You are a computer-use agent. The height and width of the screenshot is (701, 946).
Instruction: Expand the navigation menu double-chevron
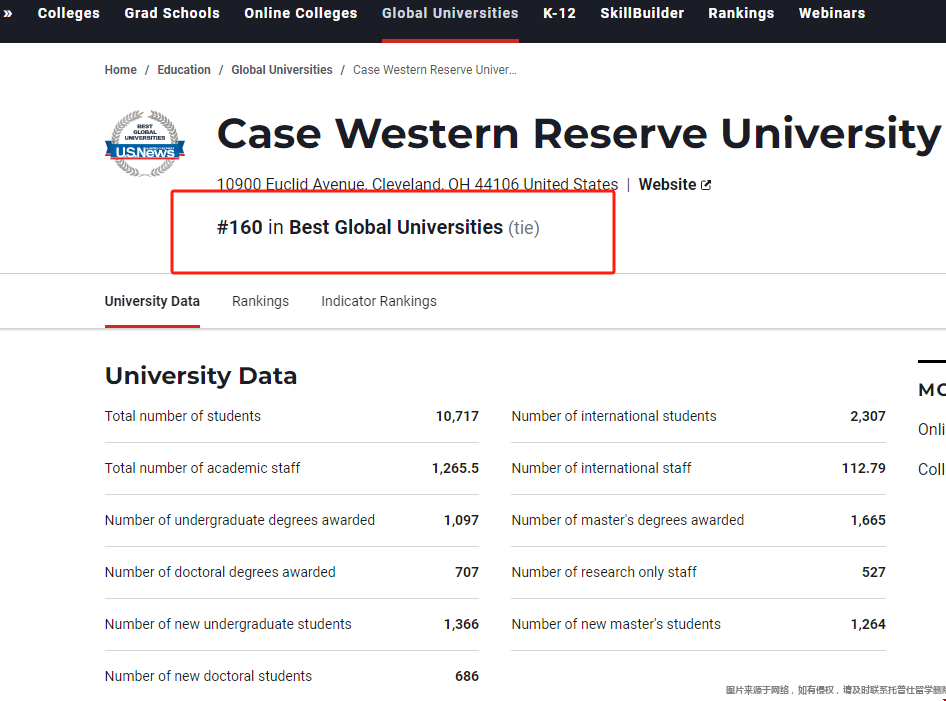[8, 13]
